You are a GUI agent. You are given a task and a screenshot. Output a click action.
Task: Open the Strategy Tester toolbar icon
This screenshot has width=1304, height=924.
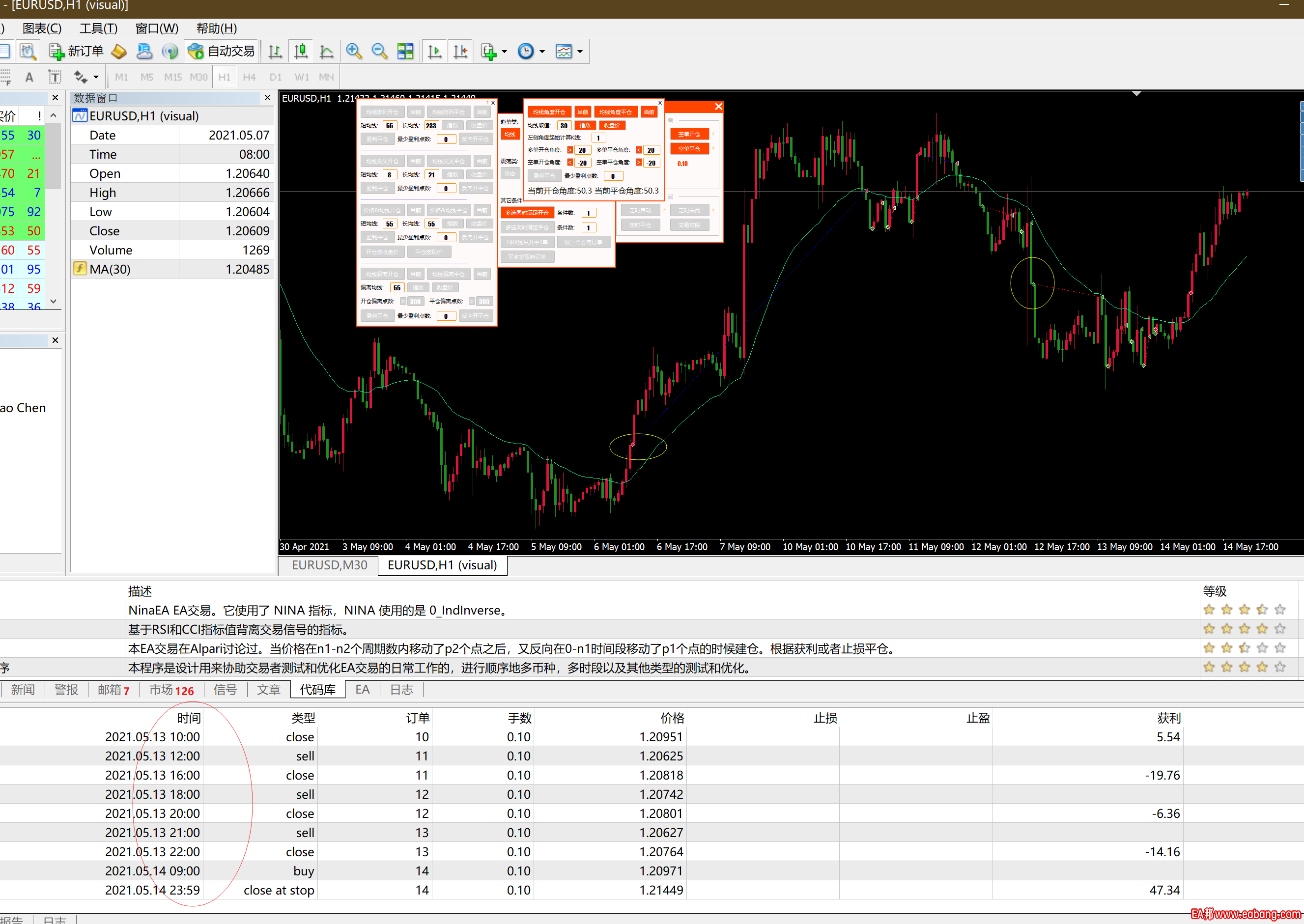[x=28, y=51]
